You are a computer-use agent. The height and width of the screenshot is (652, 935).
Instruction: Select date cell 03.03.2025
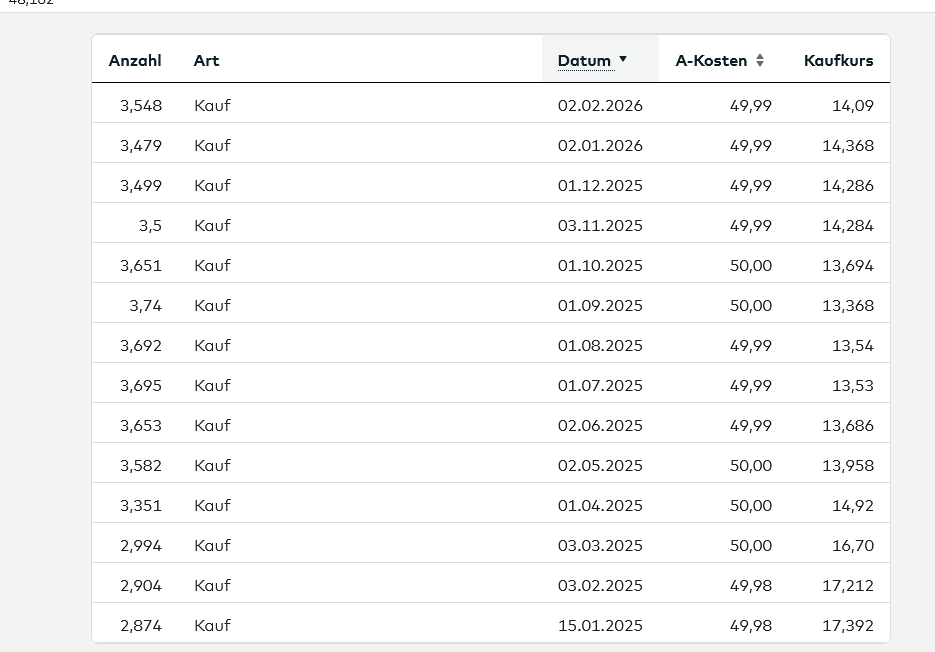[600, 545]
